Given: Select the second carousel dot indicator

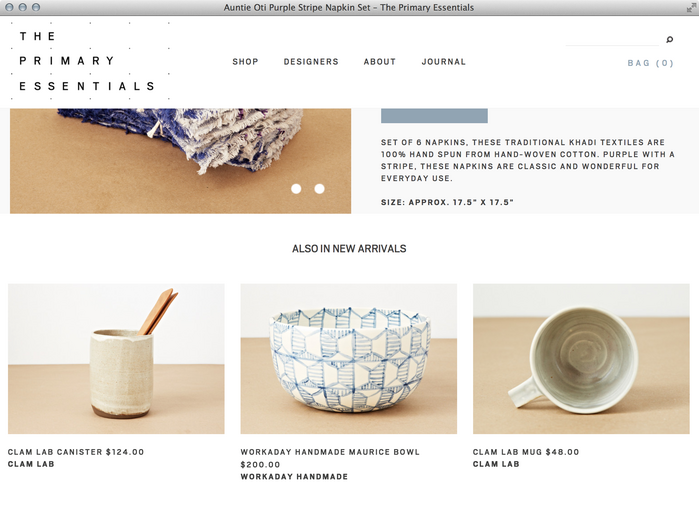Looking at the screenshot, I should [319, 189].
